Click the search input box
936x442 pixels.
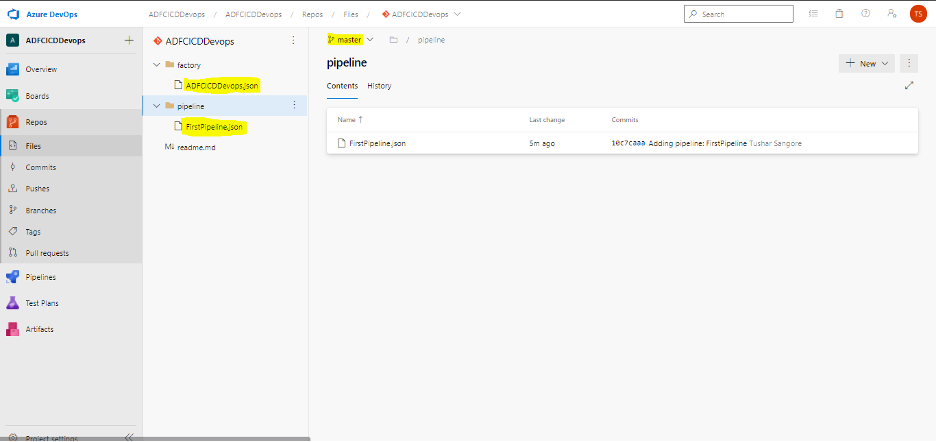pyautogui.click(x=738, y=14)
